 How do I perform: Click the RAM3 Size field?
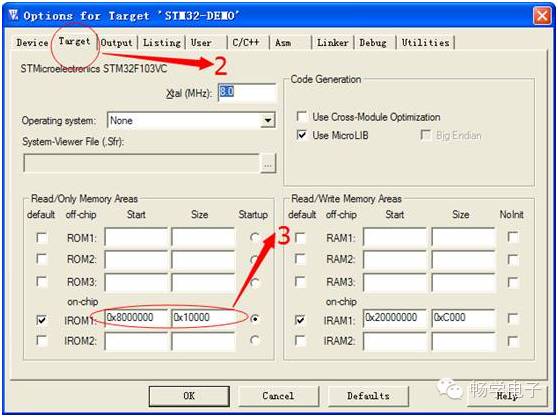463,282
